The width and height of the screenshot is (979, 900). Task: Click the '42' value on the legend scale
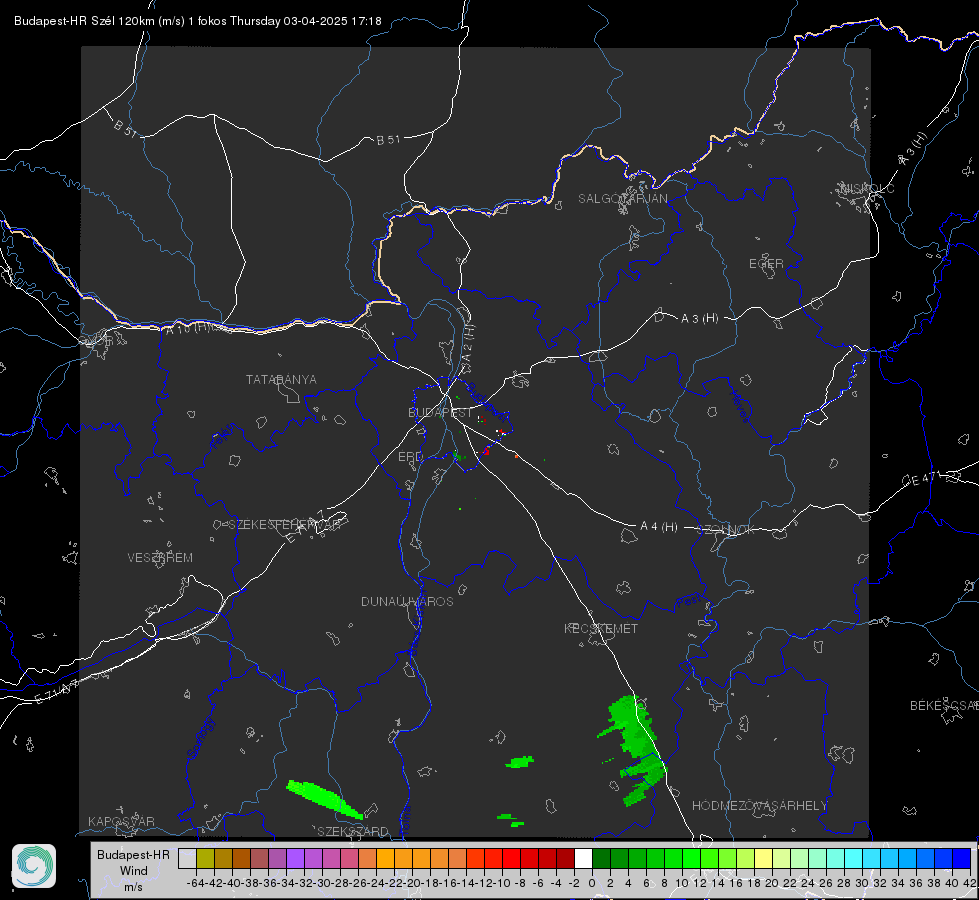pyautogui.click(x=969, y=883)
